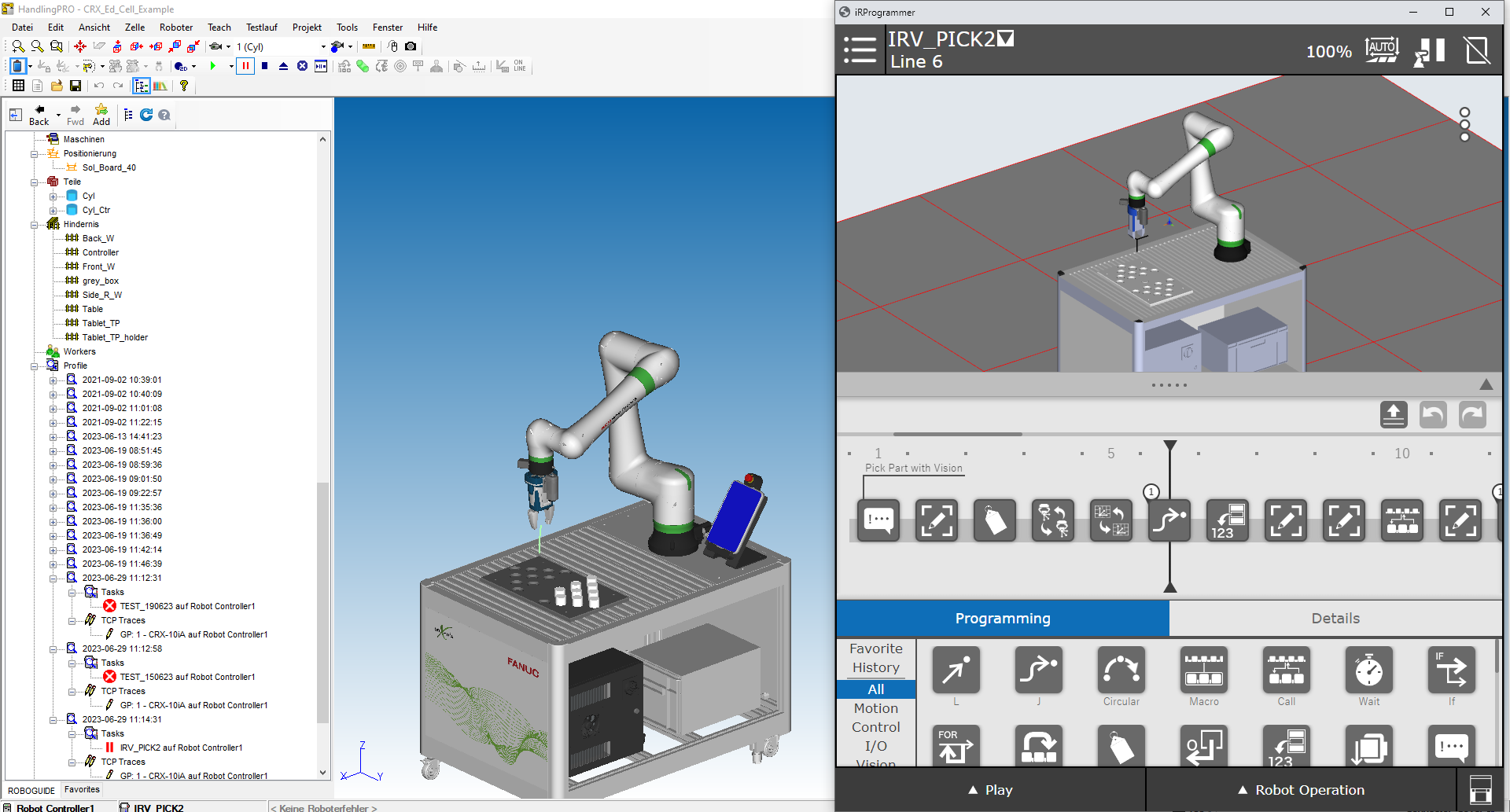The height and width of the screenshot is (812, 1510).
Task: Click the Add favorite star icon
Action: point(101,114)
